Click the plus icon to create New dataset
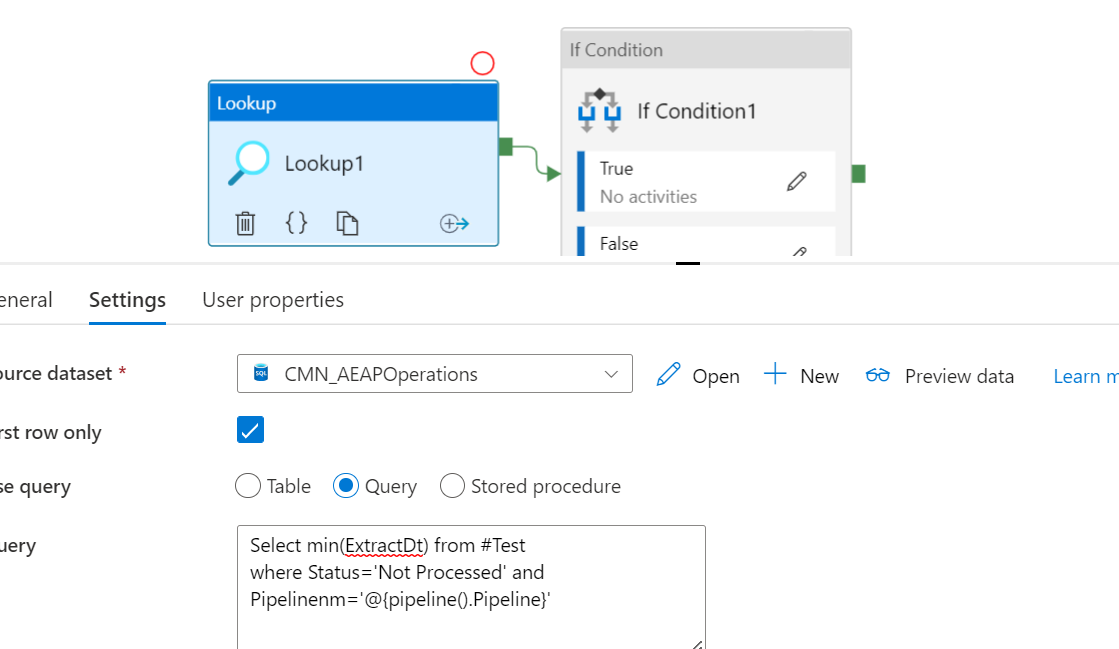Screen dimensions: 1119x649 point(775,374)
